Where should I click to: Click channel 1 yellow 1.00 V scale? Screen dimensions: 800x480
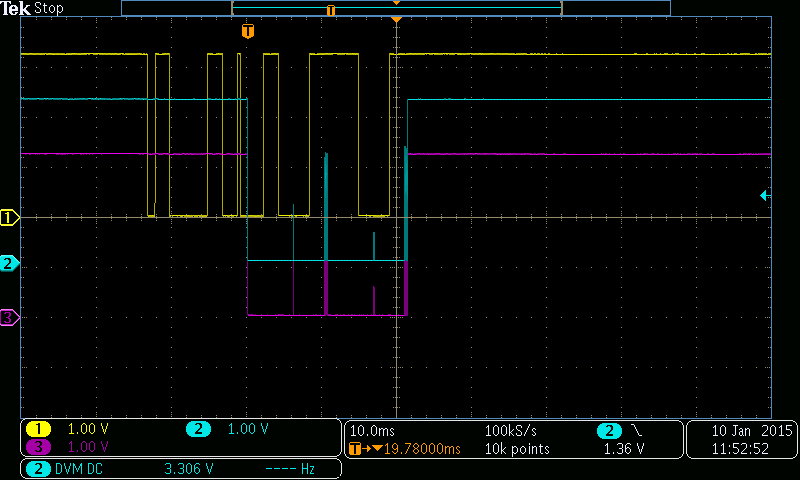click(x=88, y=429)
